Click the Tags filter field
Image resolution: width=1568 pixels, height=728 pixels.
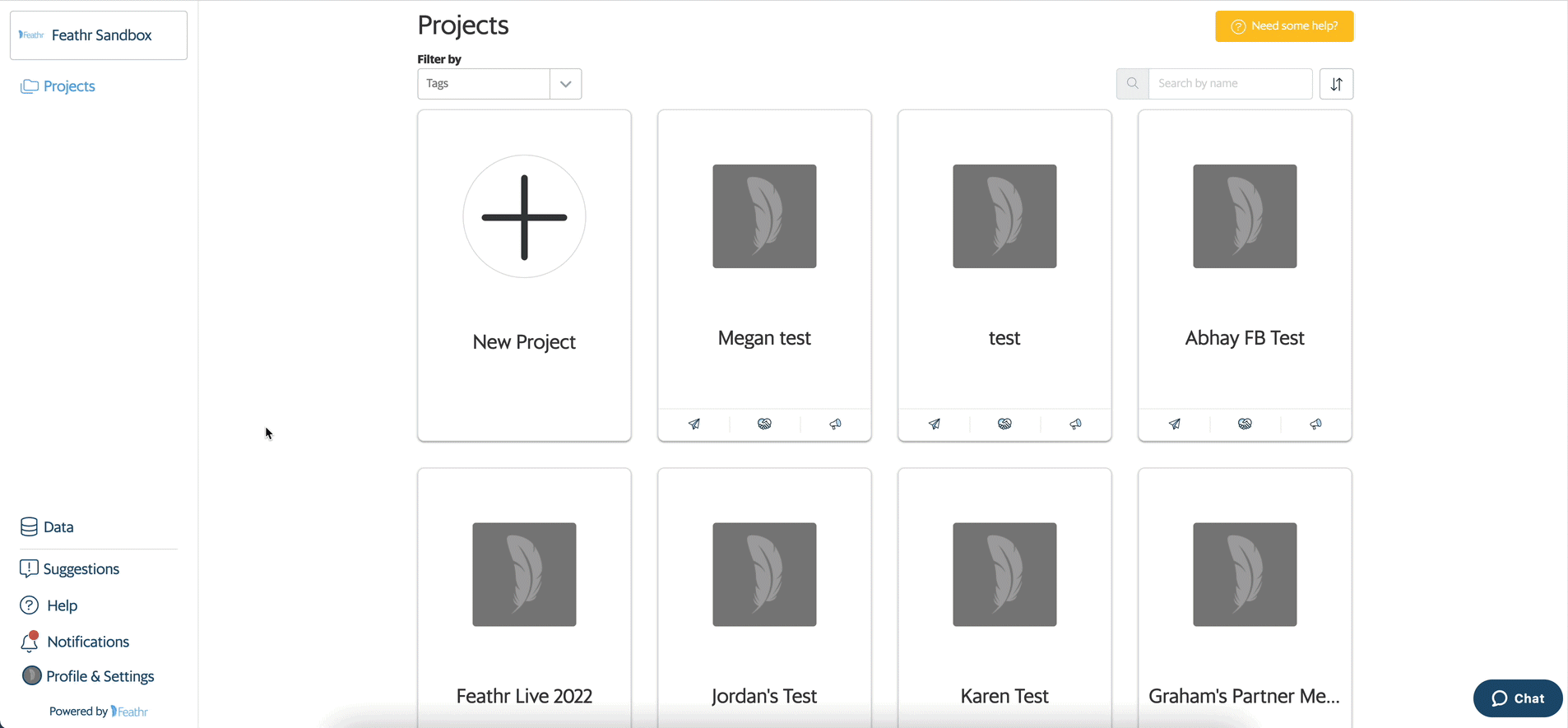click(x=484, y=84)
